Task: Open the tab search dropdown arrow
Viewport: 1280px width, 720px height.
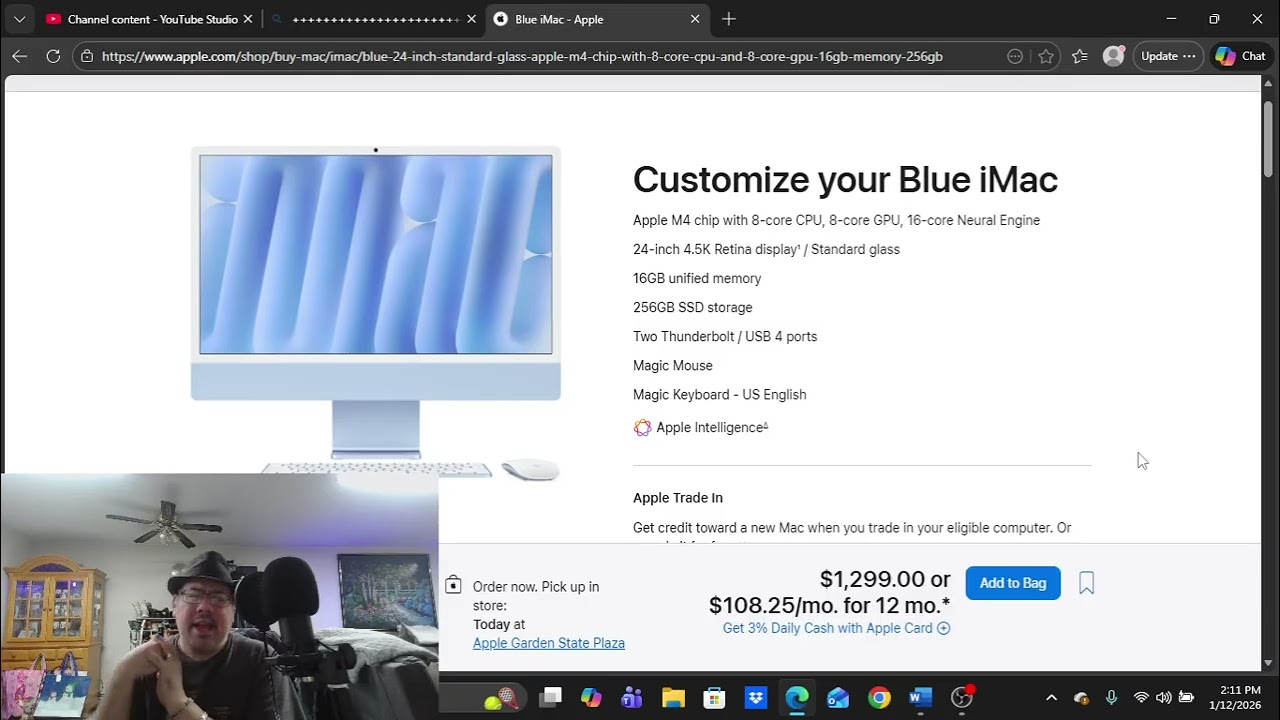Action: click(x=19, y=19)
